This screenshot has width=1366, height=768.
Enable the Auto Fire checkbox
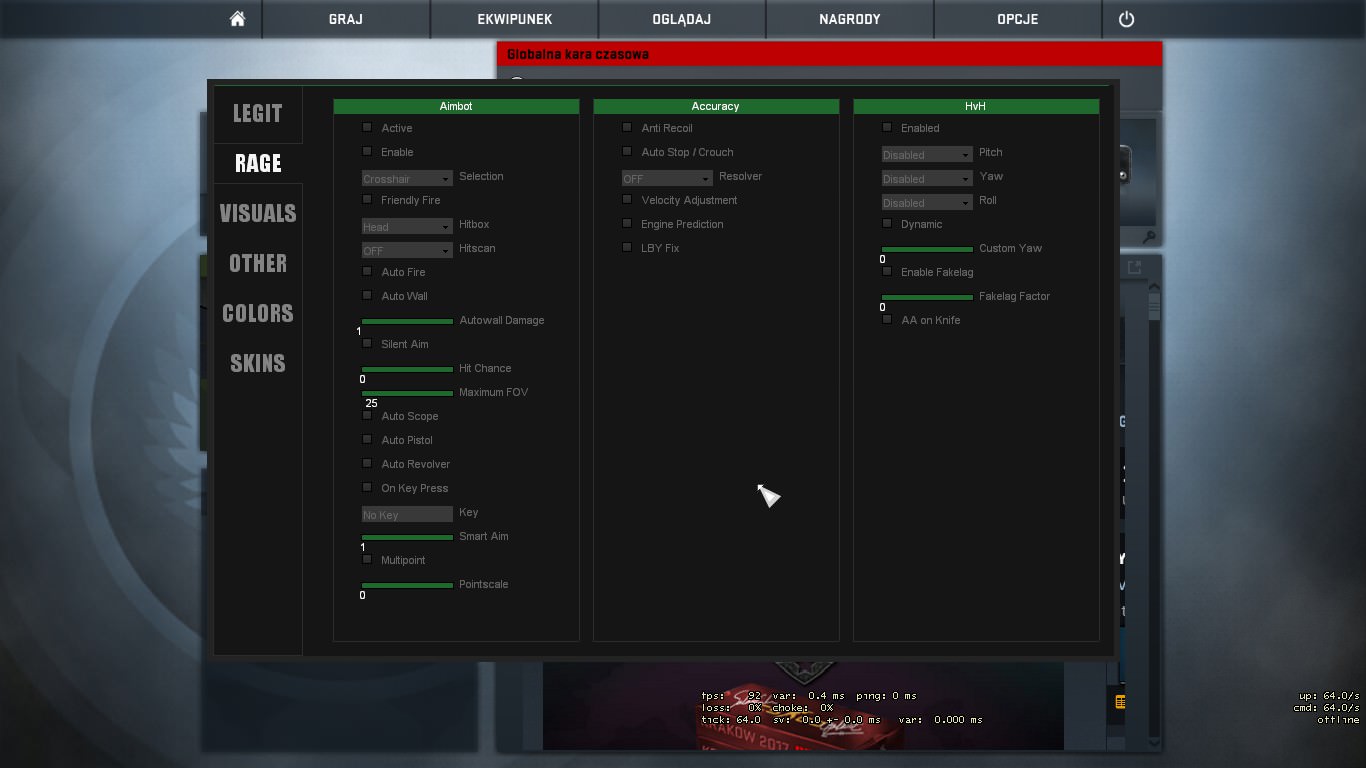[367, 271]
